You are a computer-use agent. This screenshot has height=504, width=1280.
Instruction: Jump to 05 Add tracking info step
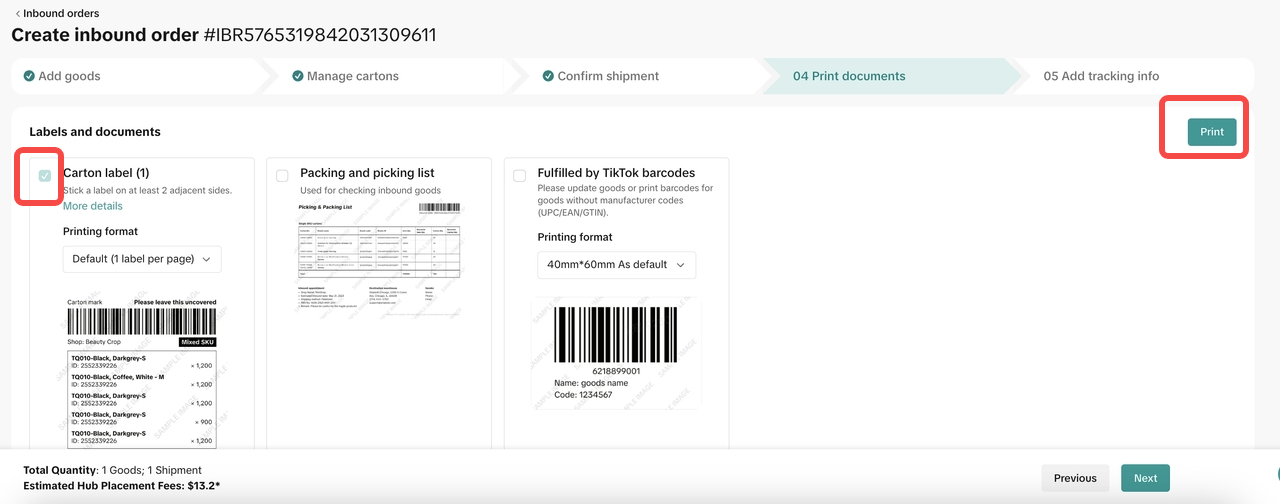[1101, 76]
